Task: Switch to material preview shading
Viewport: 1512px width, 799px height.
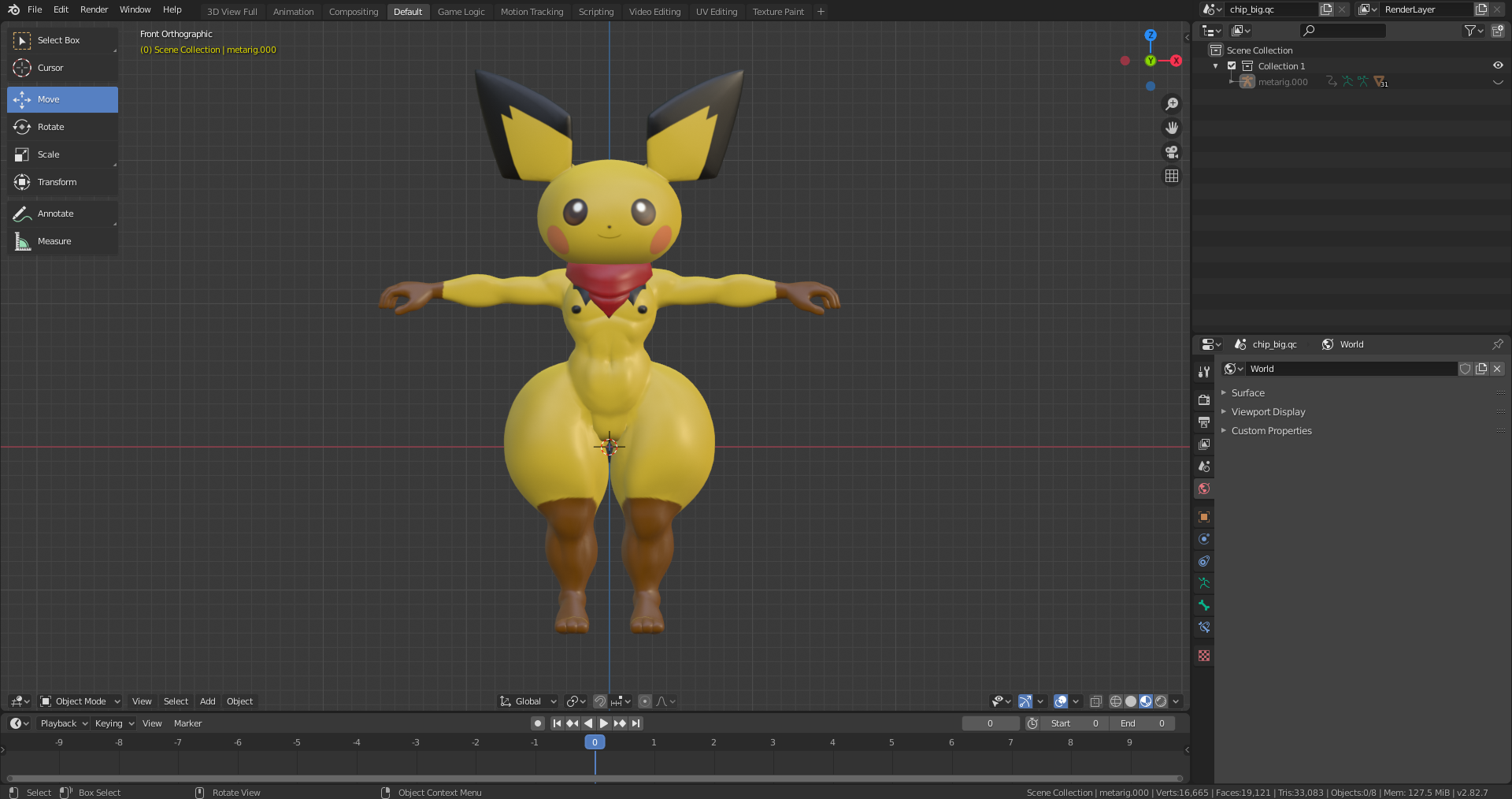Action: tap(1146, 701)
